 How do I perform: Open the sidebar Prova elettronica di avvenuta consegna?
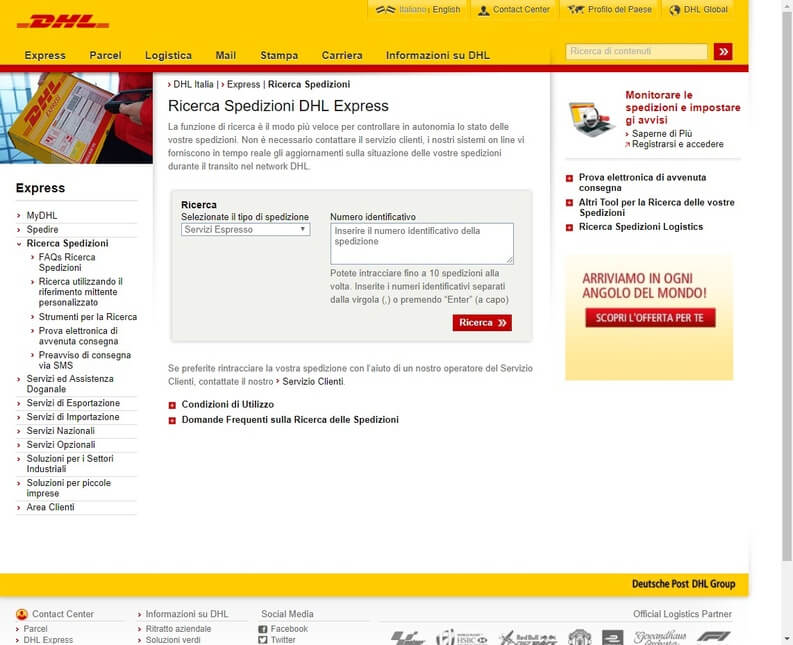click(78, 336)
